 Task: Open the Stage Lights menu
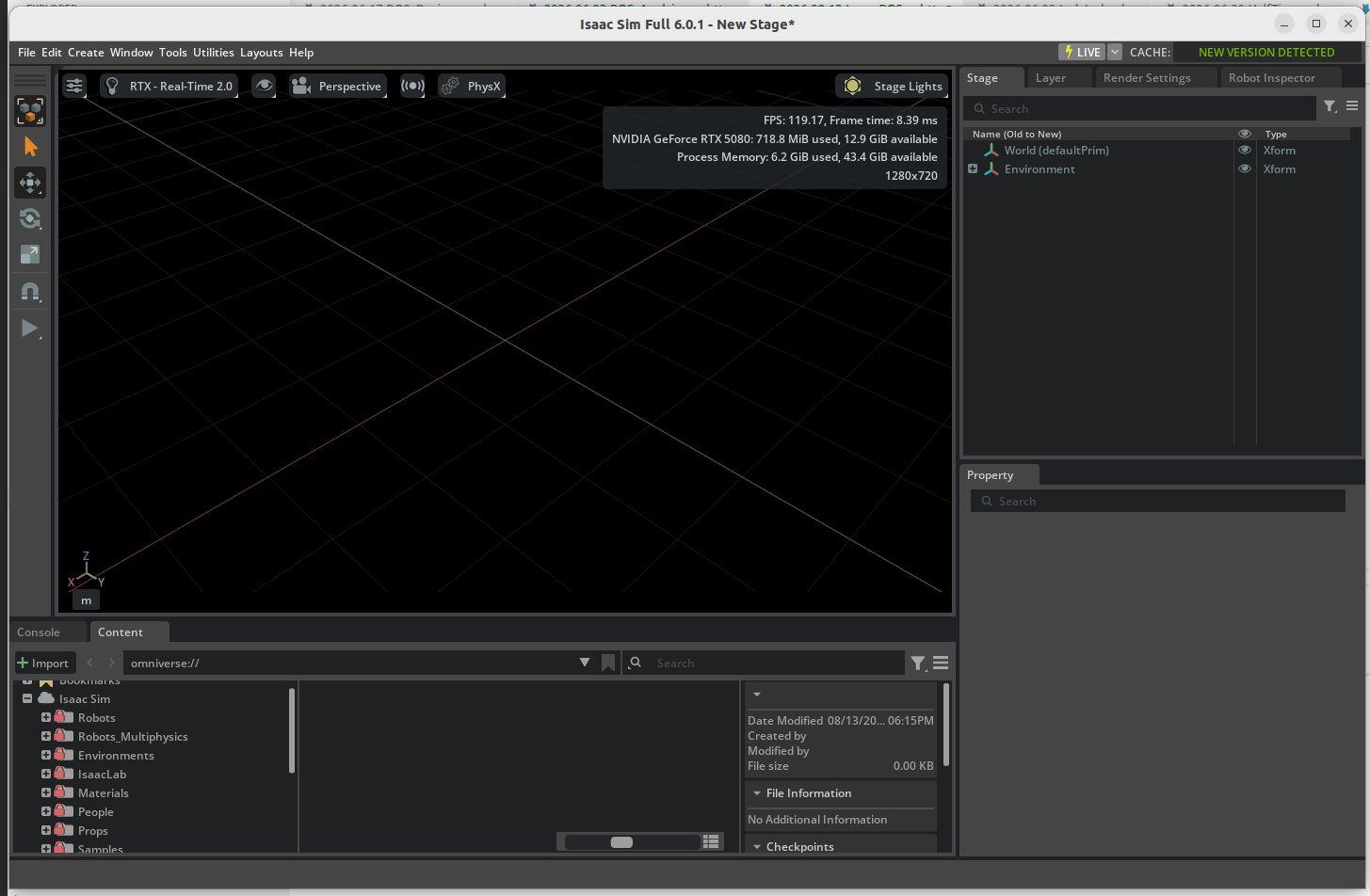892,86
